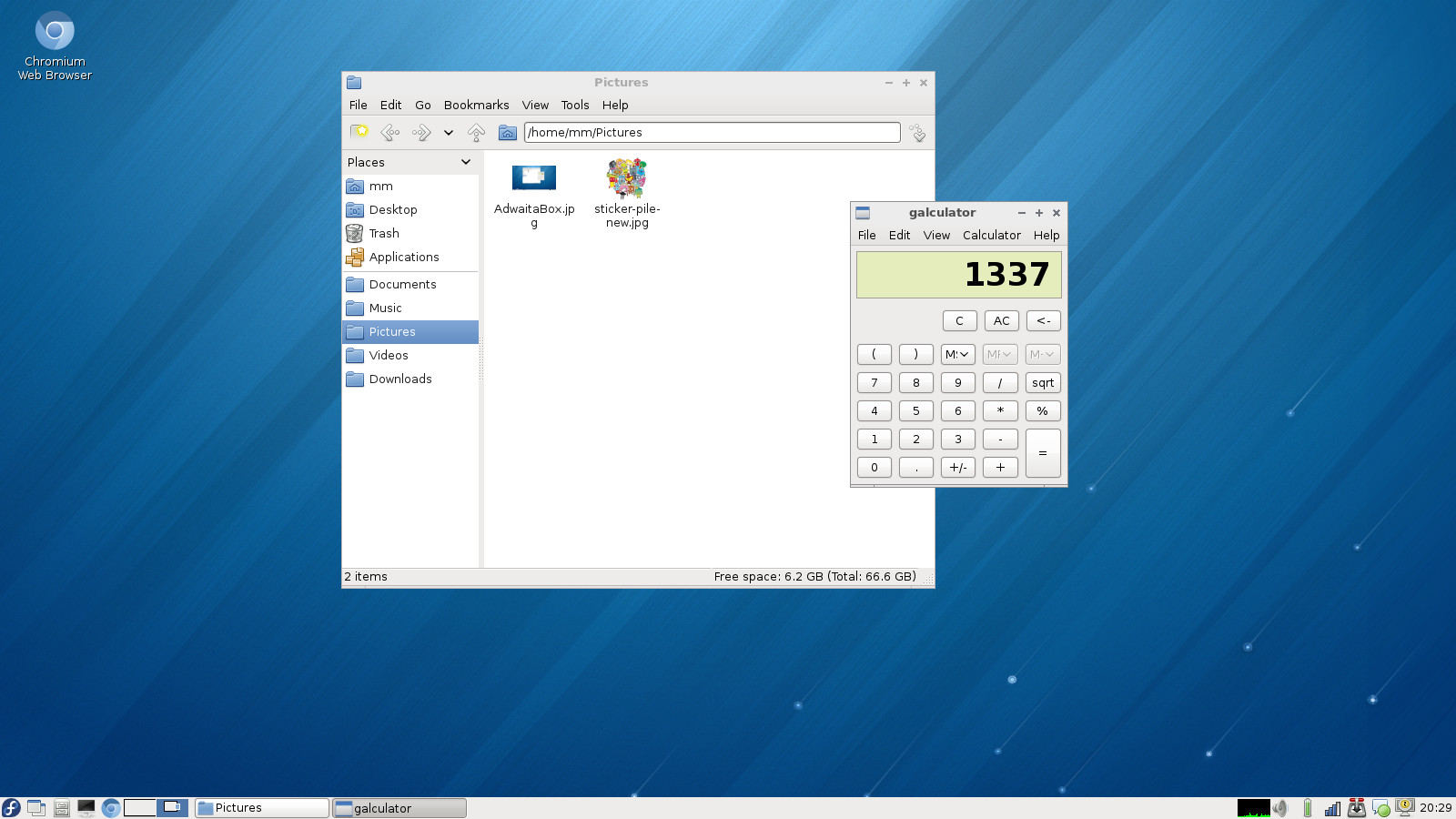Open the MS memory store dropdown
Screen dimensions: 1456x819
(958, 354)
